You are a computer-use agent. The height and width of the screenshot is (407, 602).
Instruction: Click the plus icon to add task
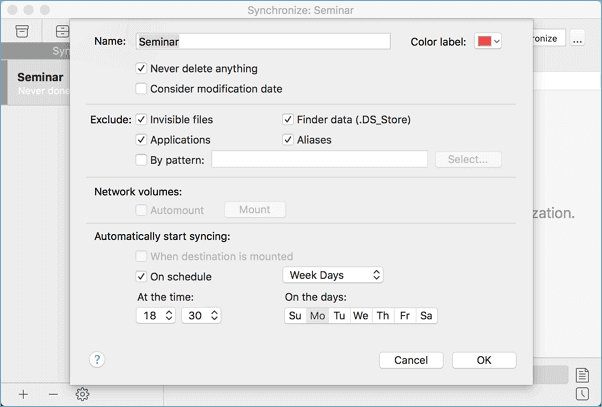tap(24, 394)
